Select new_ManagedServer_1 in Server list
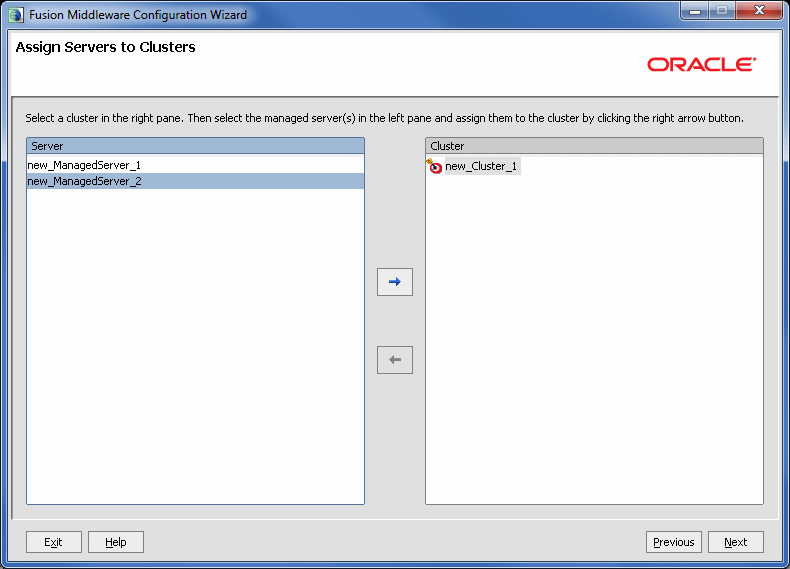This screenshot has width=790, height=569. (x=195, y=165)
